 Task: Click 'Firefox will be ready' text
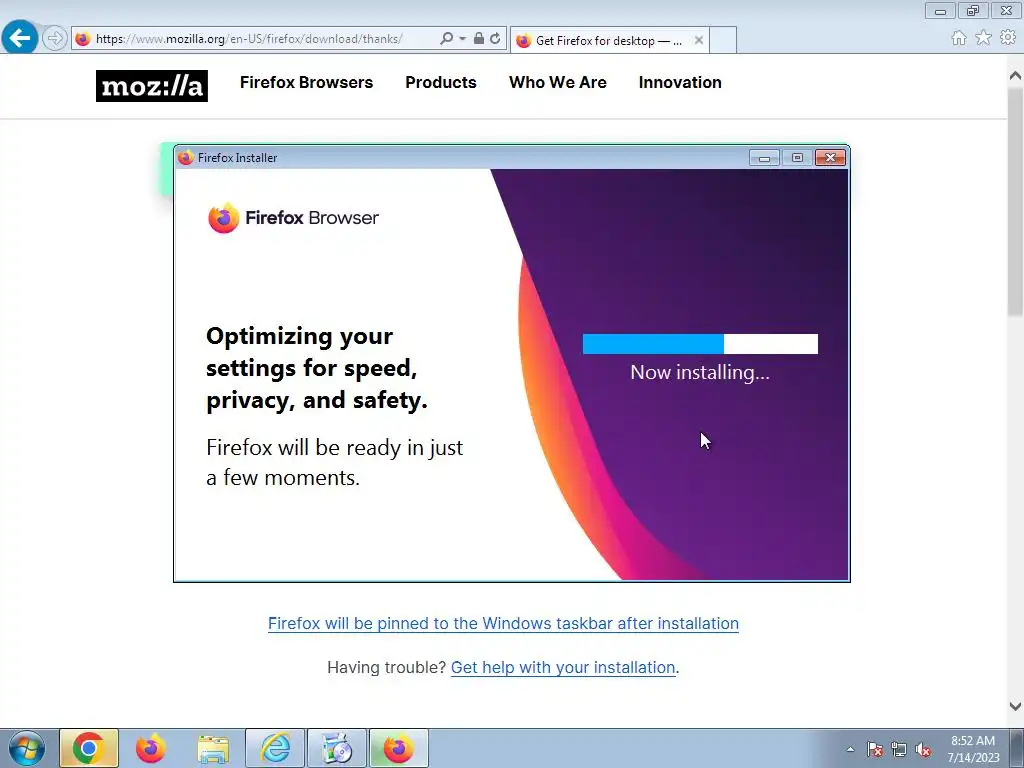point(334,462)
